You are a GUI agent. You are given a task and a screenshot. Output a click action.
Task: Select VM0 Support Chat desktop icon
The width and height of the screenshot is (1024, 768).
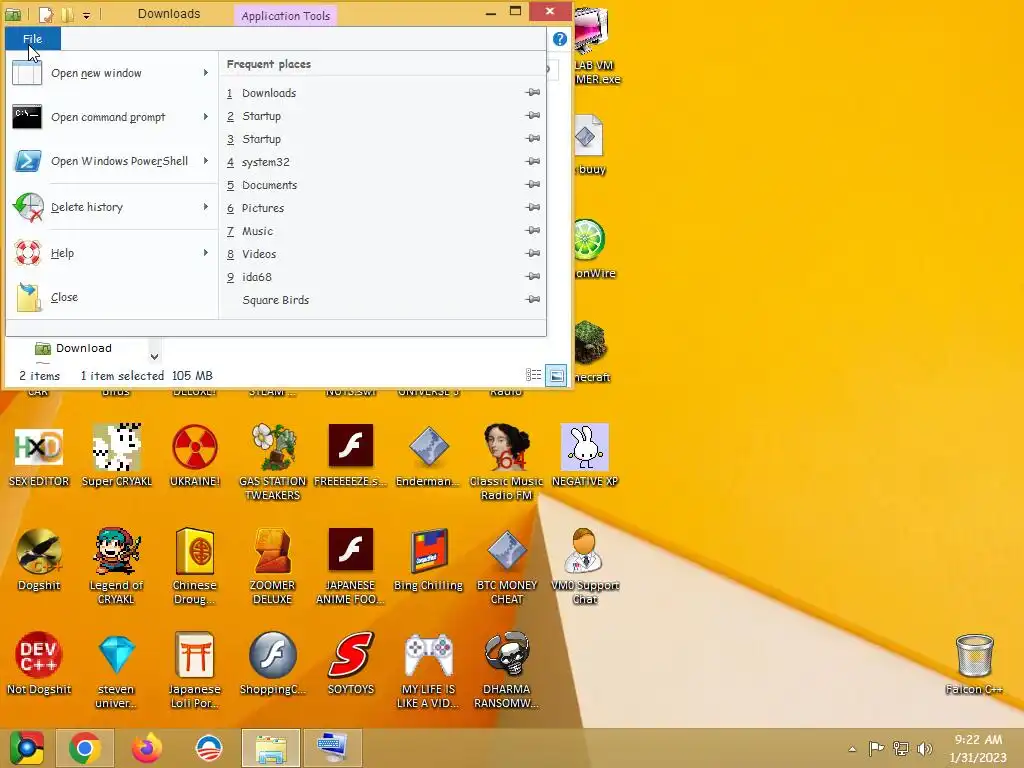(584, 566)
